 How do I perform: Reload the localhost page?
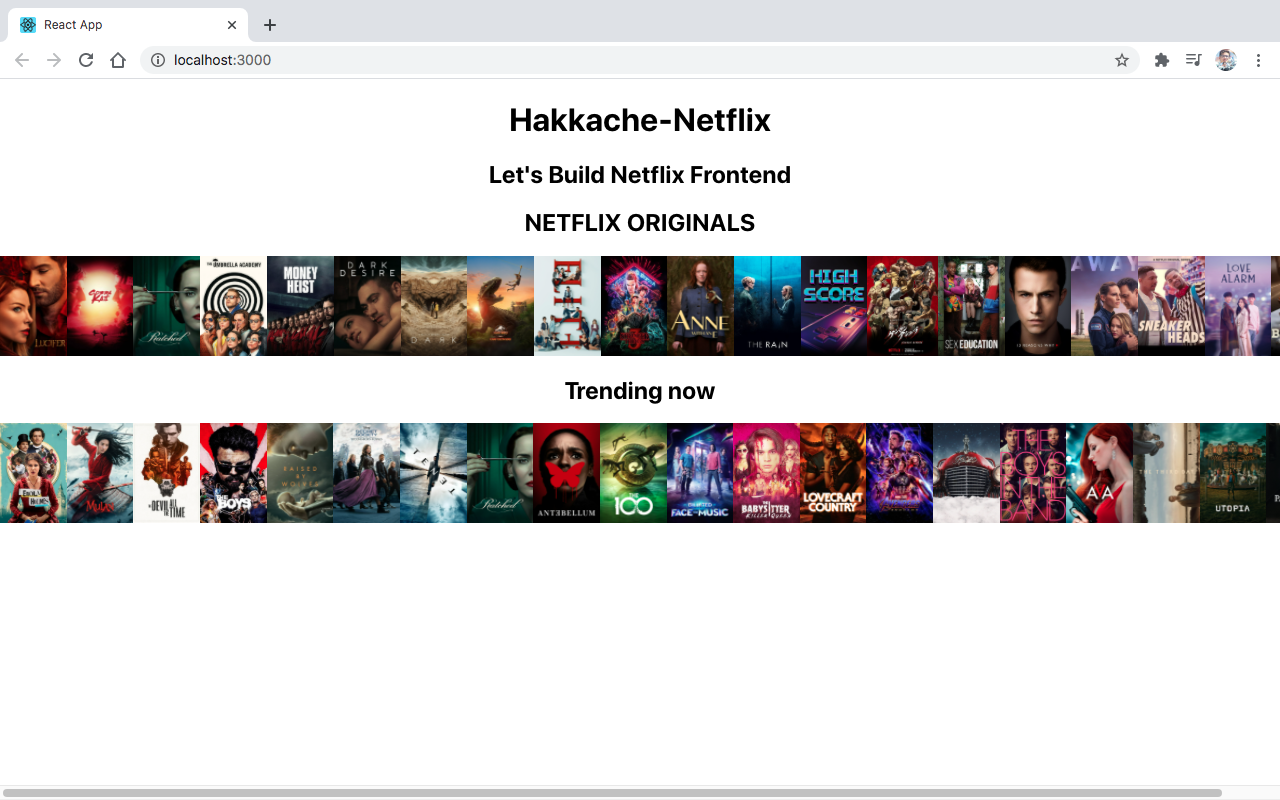point(86,60)
